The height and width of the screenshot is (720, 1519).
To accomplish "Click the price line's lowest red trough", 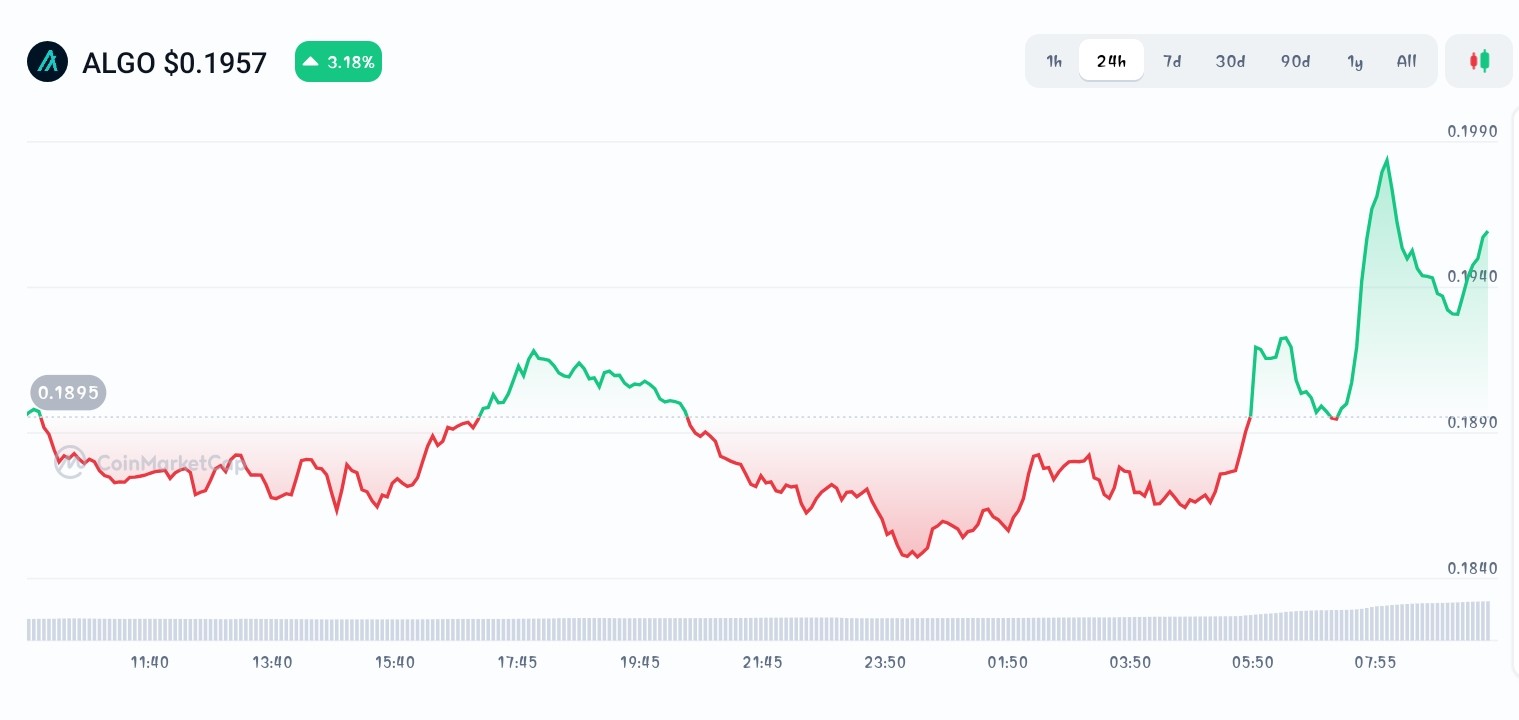I will coord(916,557).
